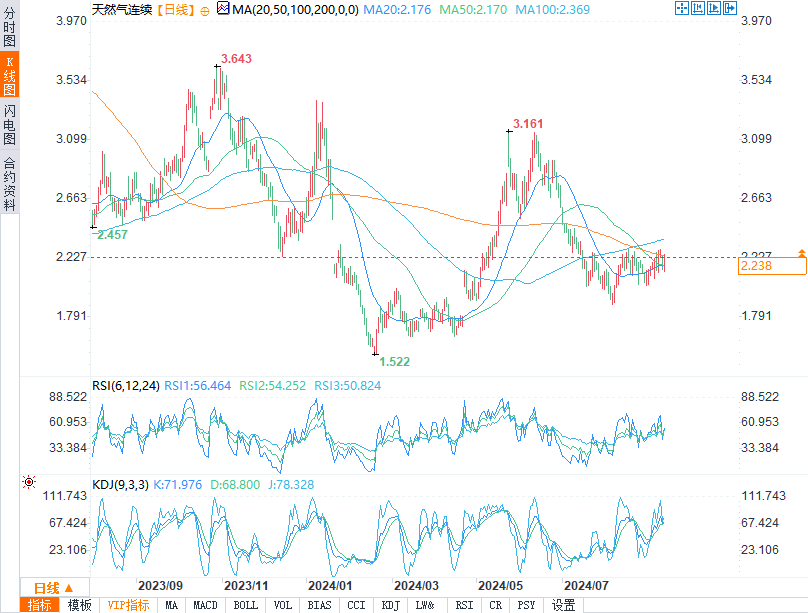
Task: Click the first chart control icon at top right
Action: tap(683, 9)
